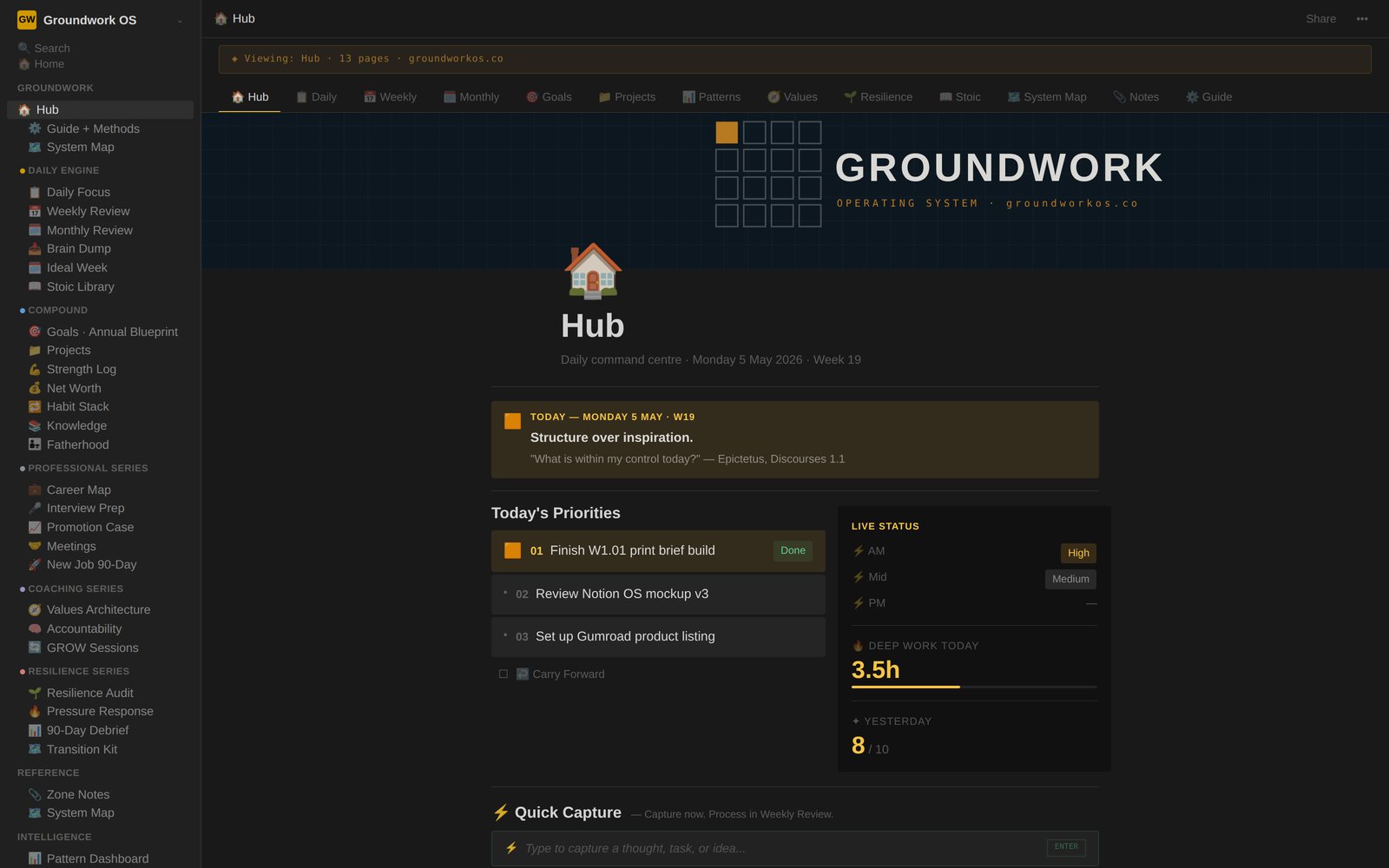
Task: Click the paperclip icon beside Zone Notes
Action: coord(35,794)
